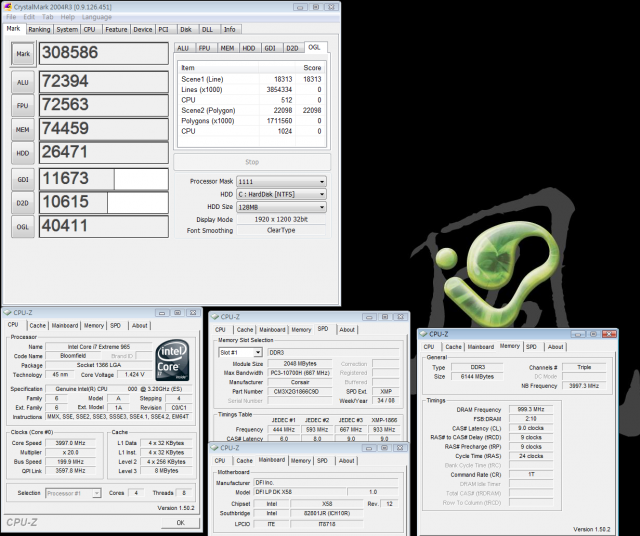640x536 pixels.
Task: Open Mainboard tab in the CPU-Z CPU window
Action: (x=65, y=325)
